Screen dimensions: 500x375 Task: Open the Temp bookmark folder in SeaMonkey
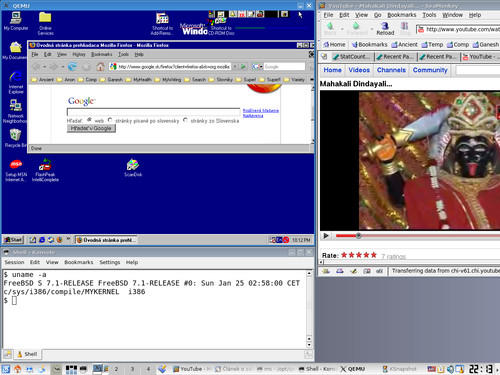pos(432,44)
